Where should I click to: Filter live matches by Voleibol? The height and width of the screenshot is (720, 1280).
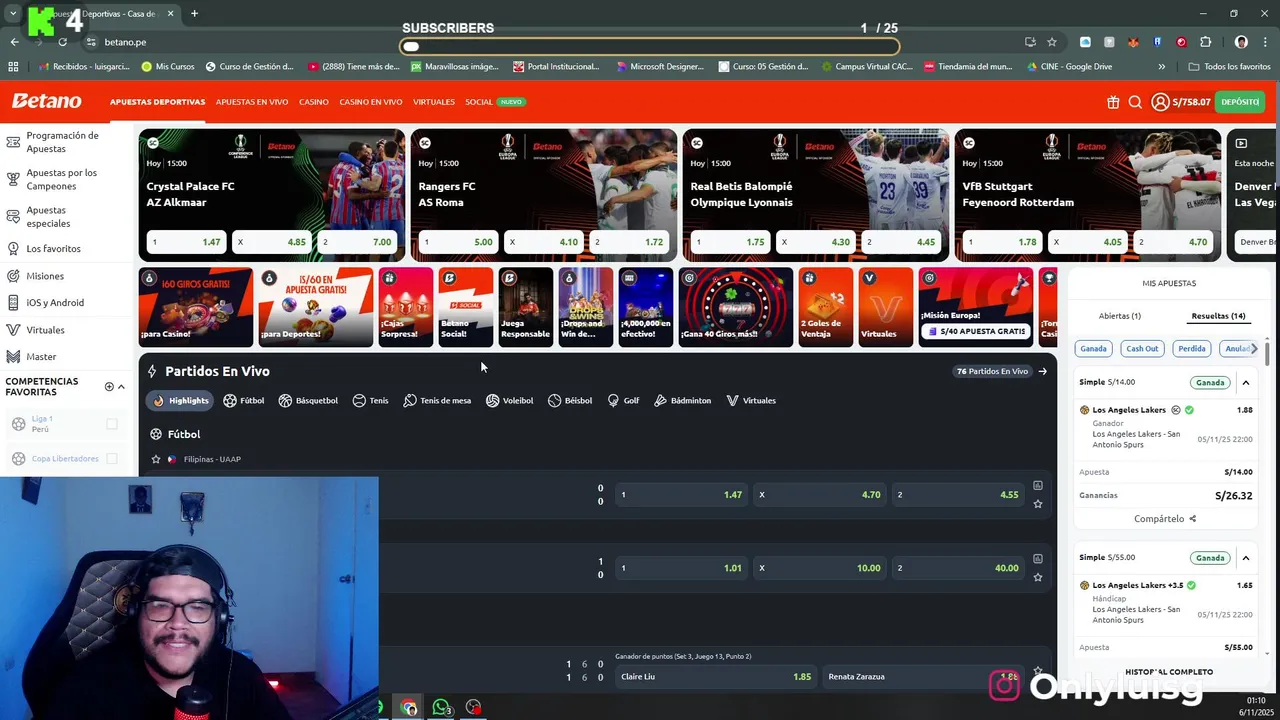(510, 401)
